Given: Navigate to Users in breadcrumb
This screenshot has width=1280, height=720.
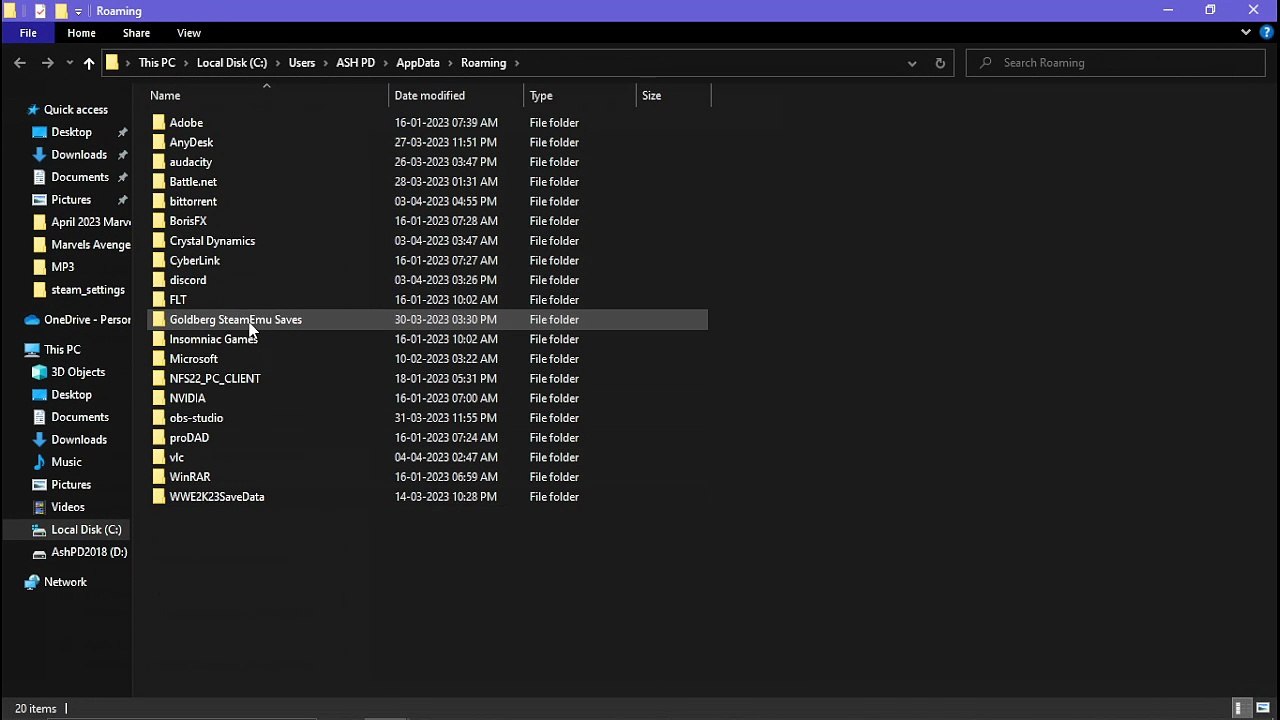Looking at the screenshot, I should click(x=302, y=63).
